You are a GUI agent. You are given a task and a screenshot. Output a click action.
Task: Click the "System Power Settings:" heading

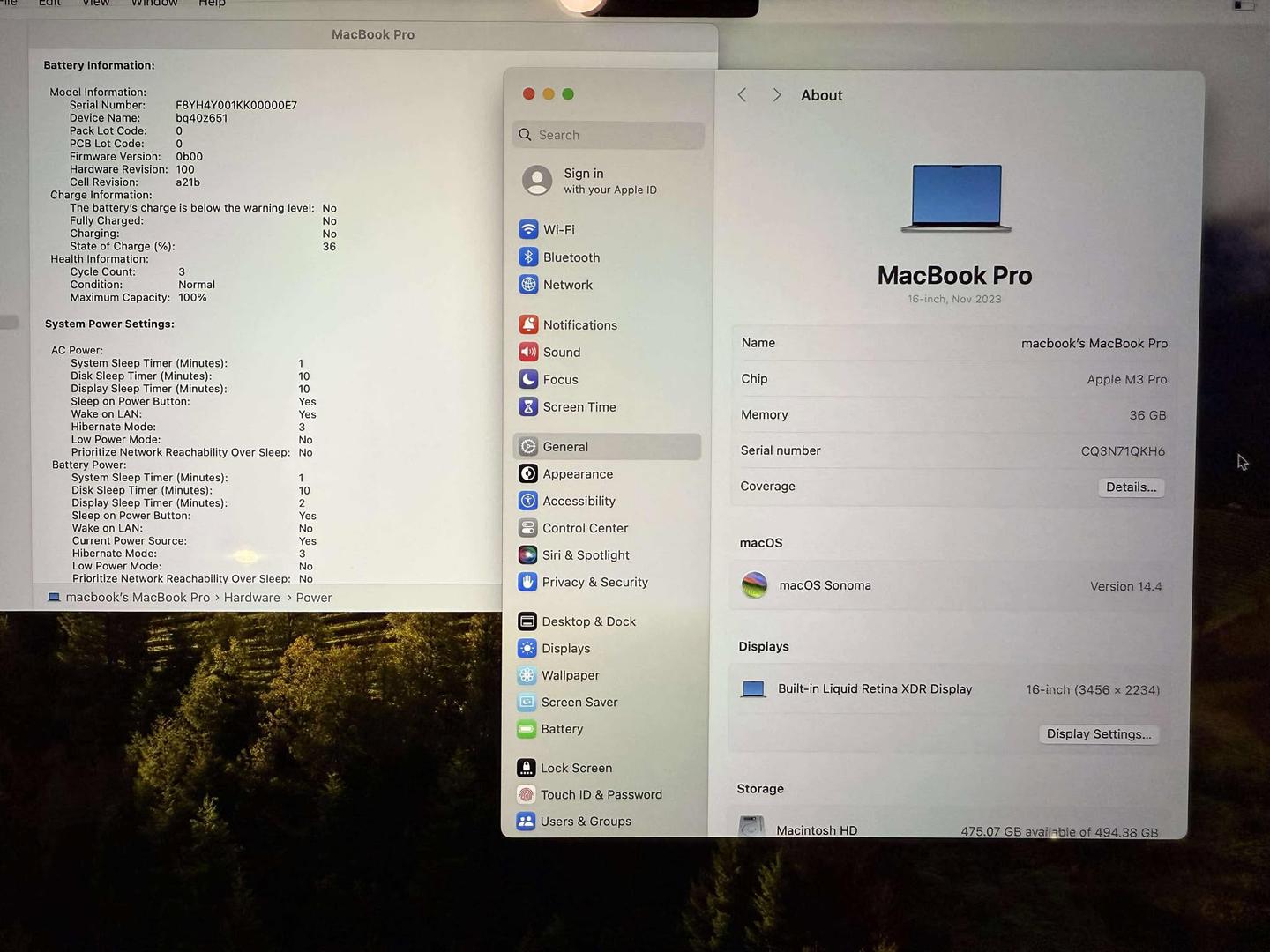click(x=109, y=324)
